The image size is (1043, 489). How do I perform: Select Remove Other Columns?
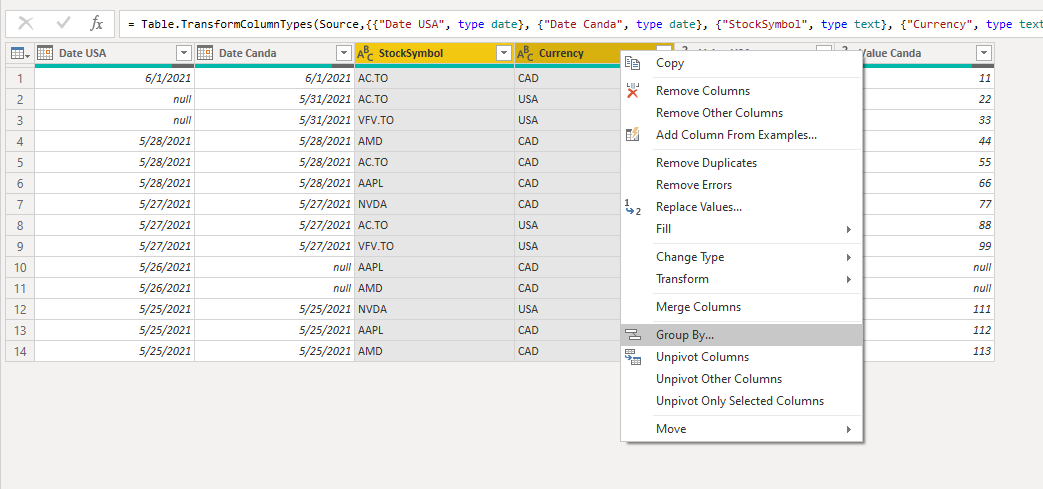click(x=741, y=113)
